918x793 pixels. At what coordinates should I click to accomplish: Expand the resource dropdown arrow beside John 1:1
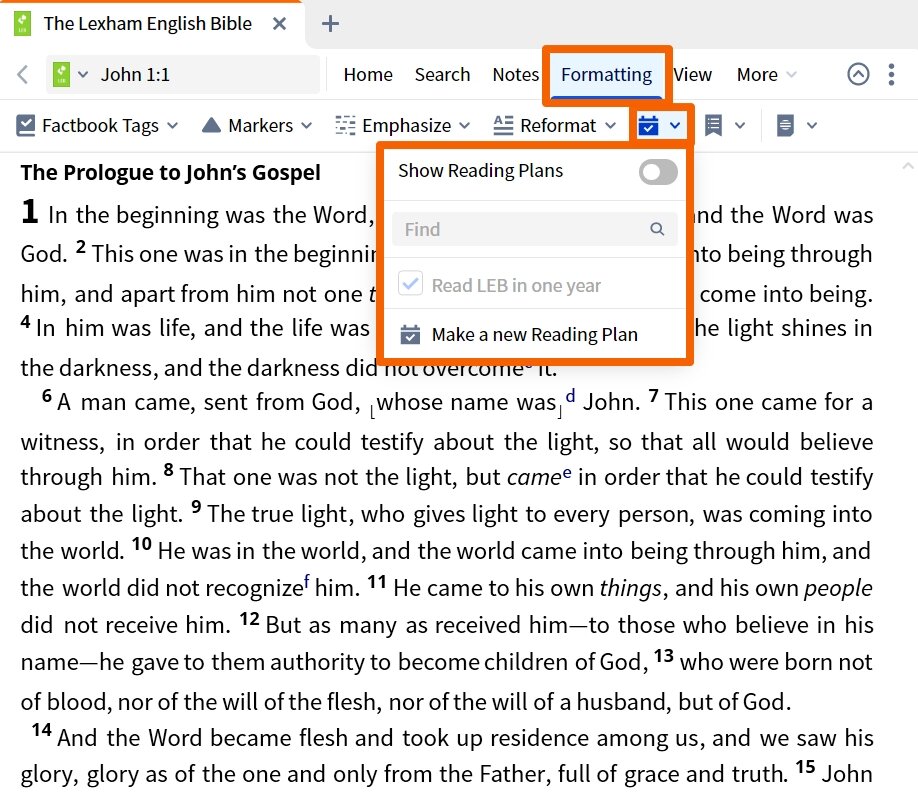[83, 74]
